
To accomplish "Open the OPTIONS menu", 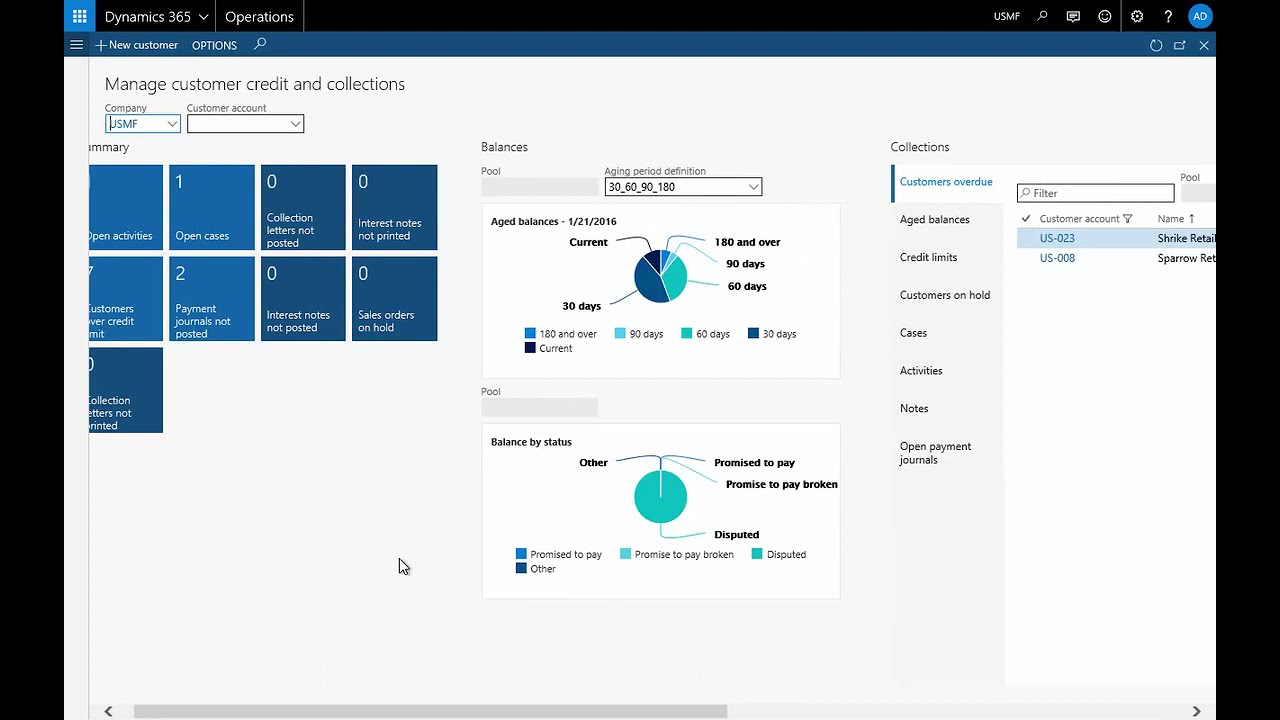I will click(x=214, y=45).
